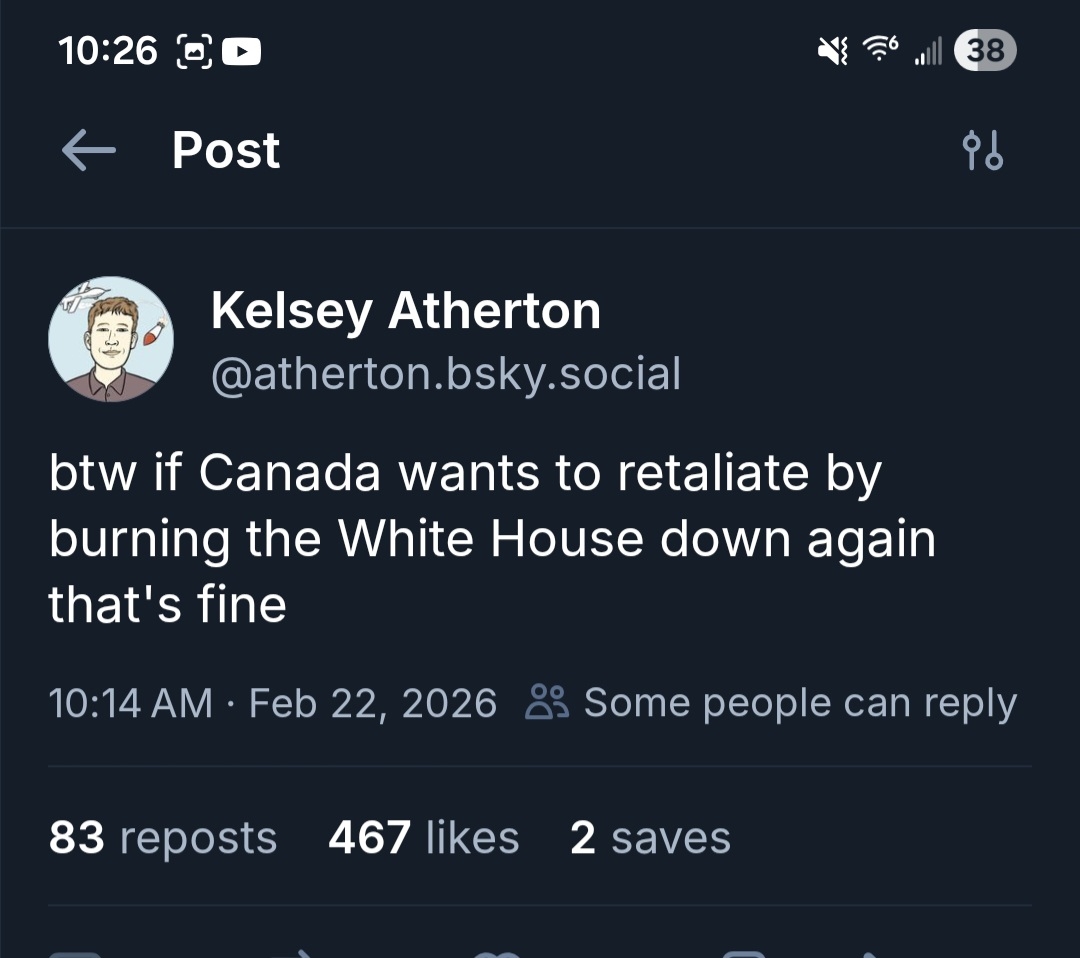Tap the YouTube notification icon

pyautogui.click(x=241, y=50)
